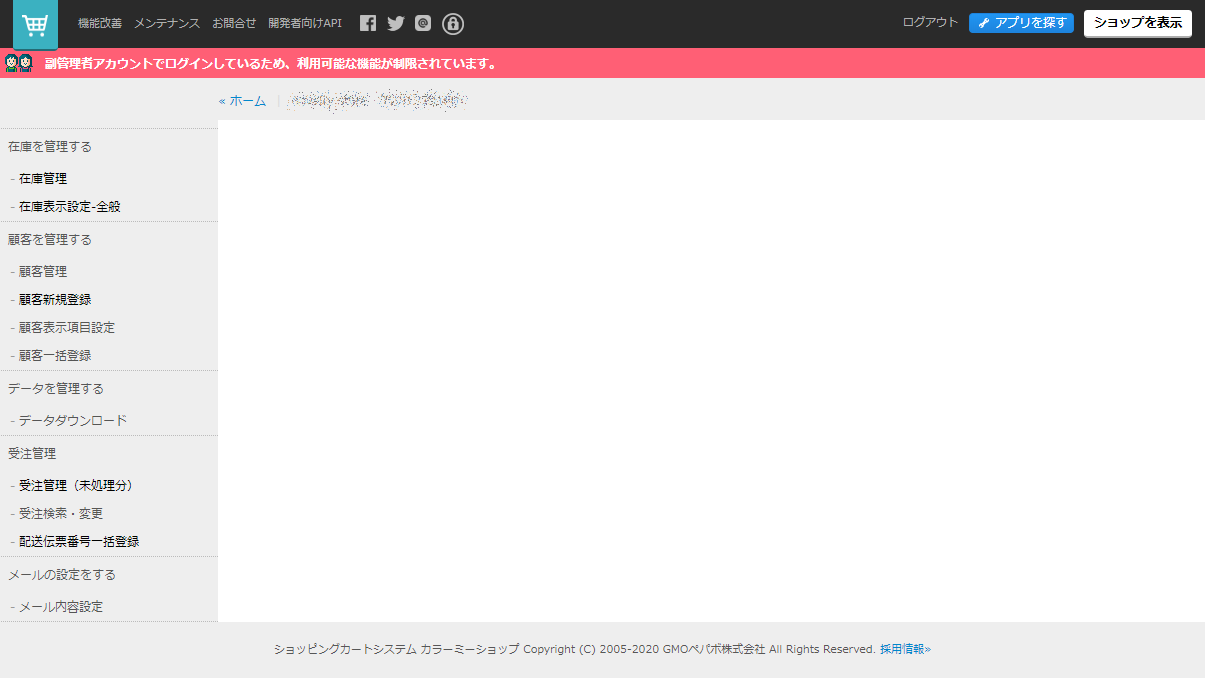
Task: Open 顧客管理 in the sidebar
Action: [x=43, y=271]
